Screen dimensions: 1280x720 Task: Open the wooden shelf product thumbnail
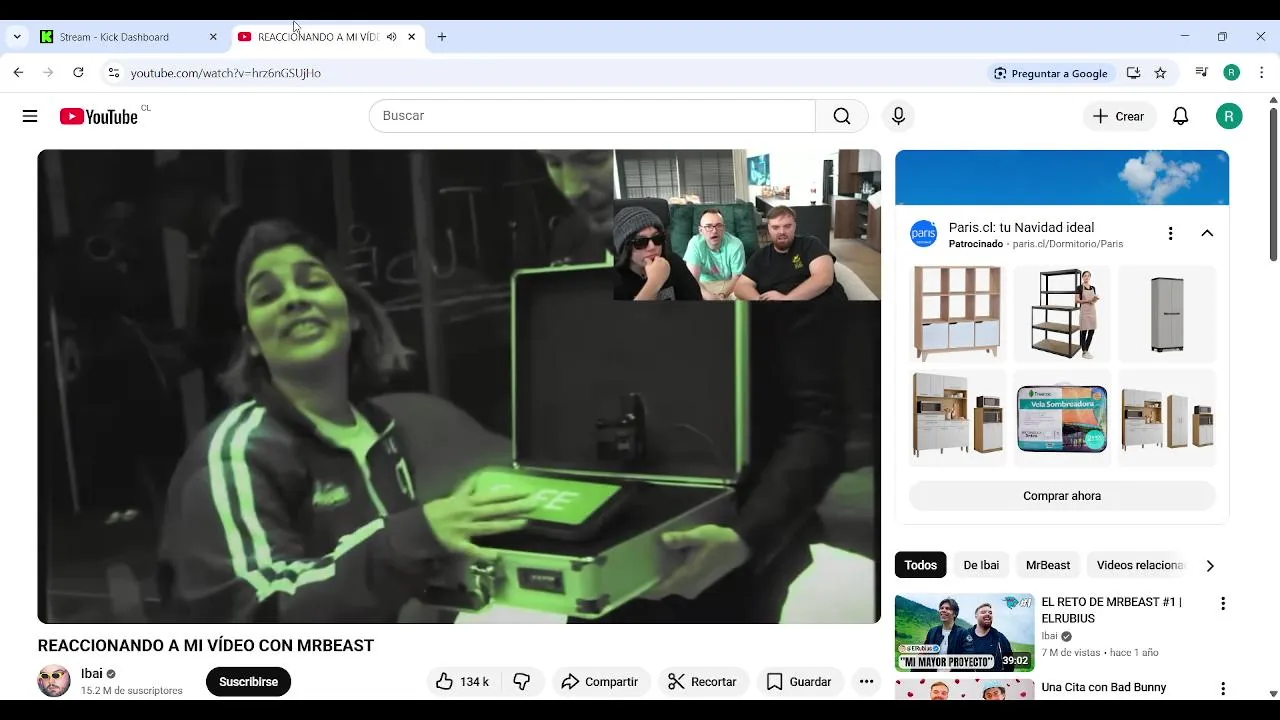tap(957, 313)
